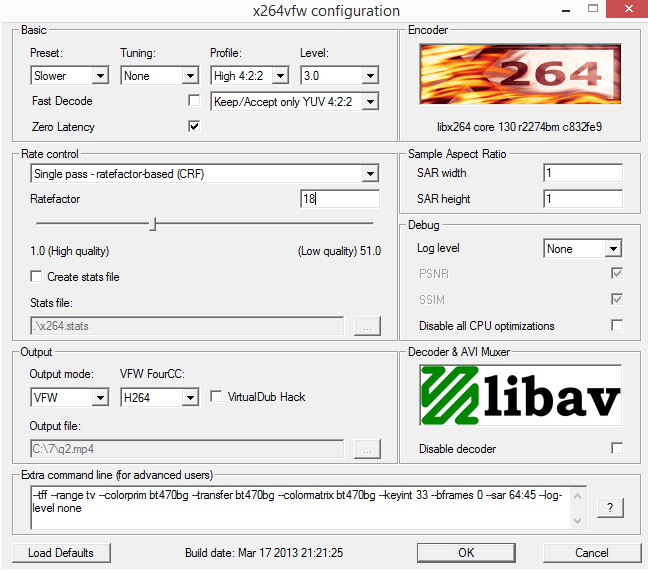
Task: Open the Output mode dropdown showing VFW
Action: point(70,397)
